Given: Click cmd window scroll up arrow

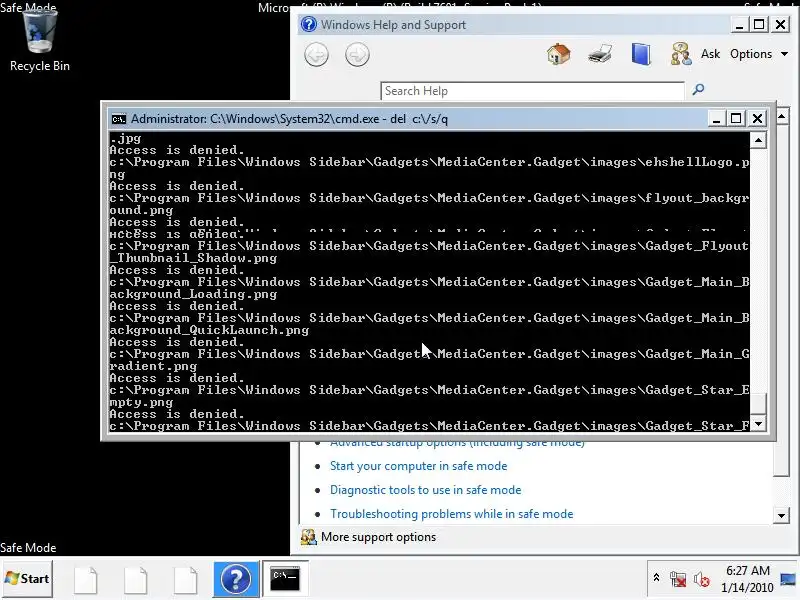Looking at the screenshot, I should pyautogui.click(x=759, y=140).
